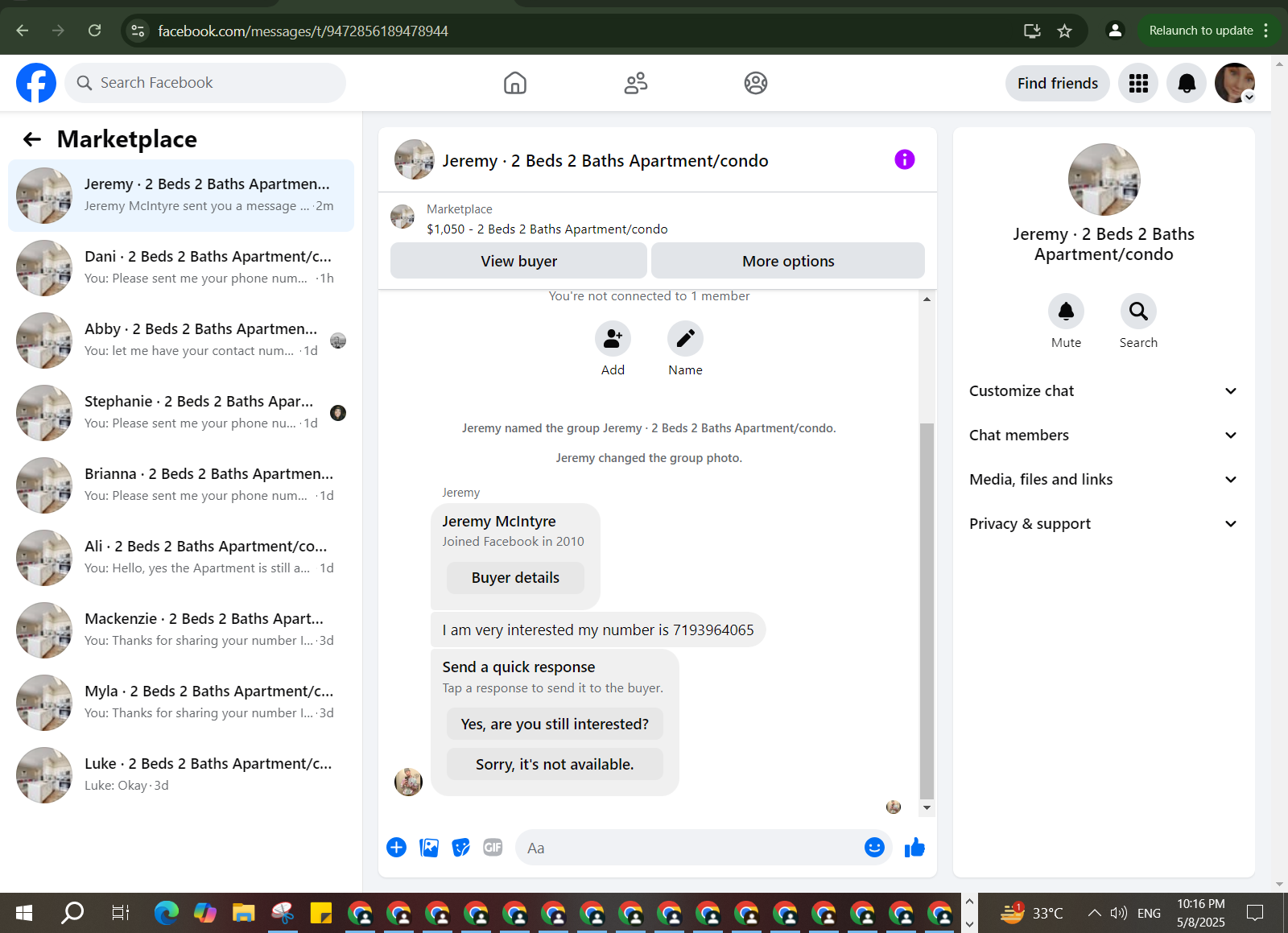Expand Customize chat section
1288x933 pixels.
tap(1103, 391)
